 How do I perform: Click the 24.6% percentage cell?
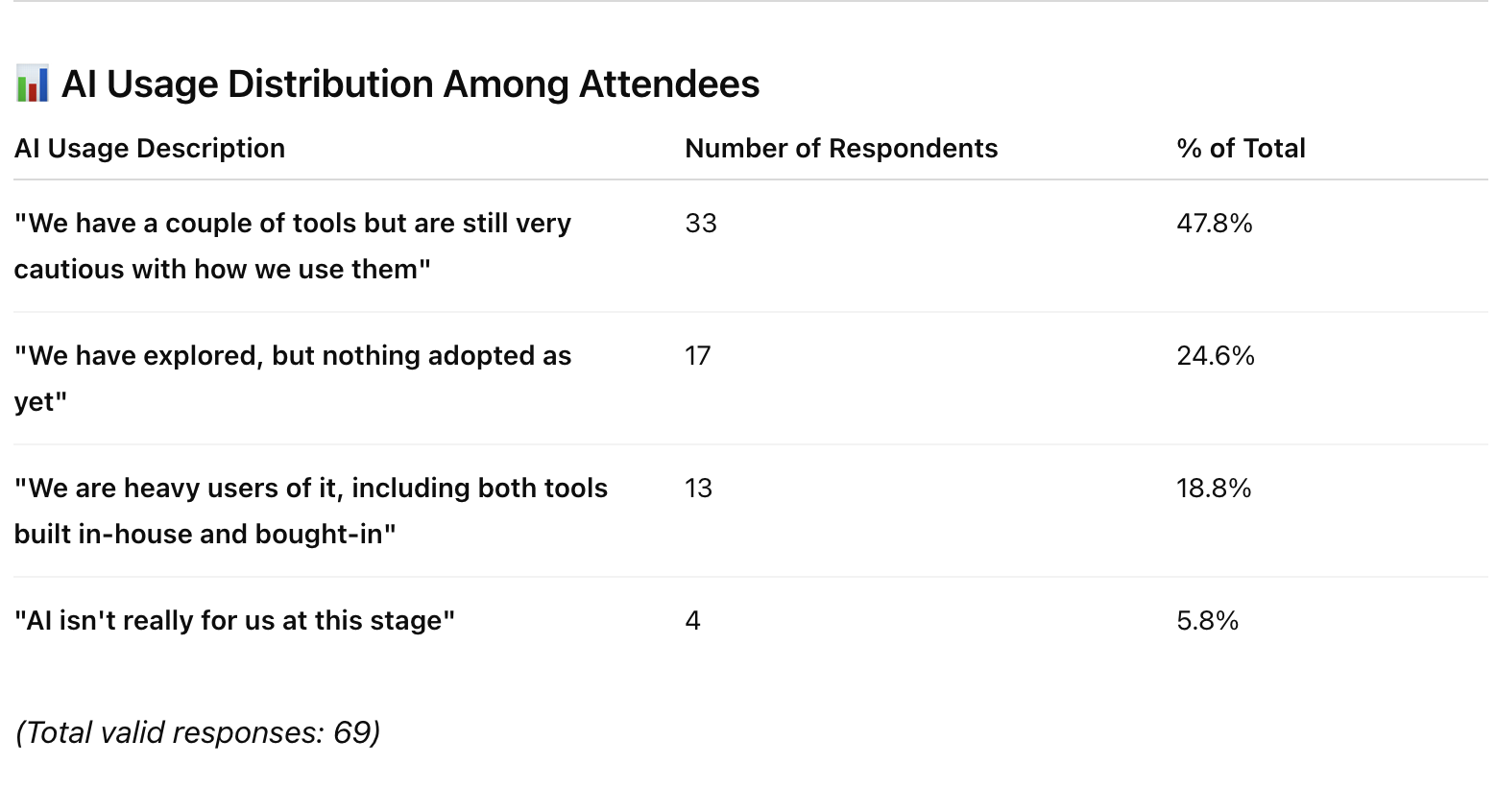click(1216, 356)
